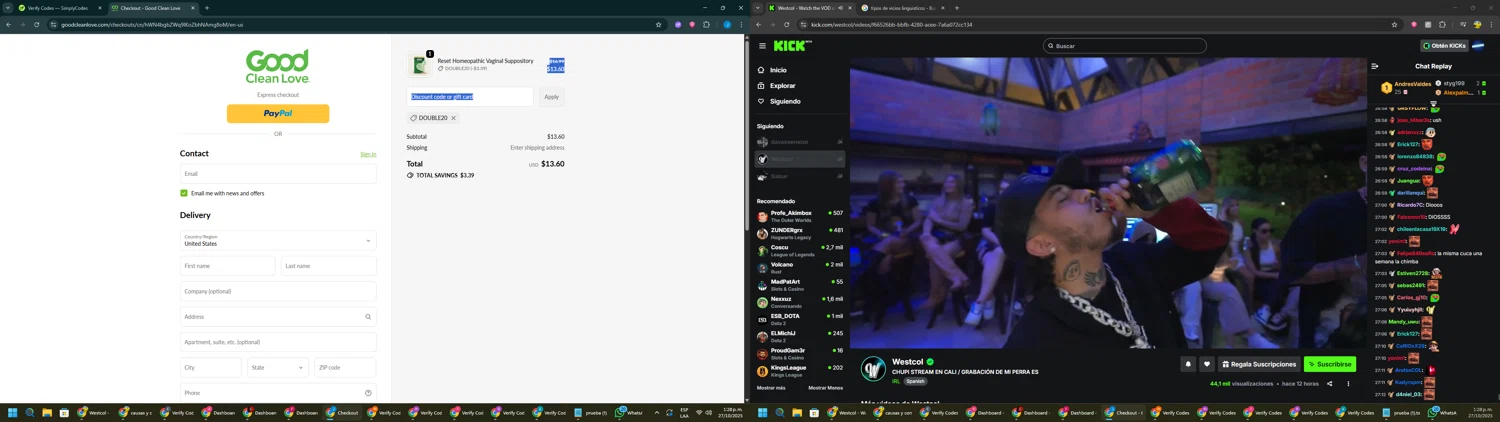Image resolution: width=1500 pixels, height=422 pixels.
Task: Open the State dropdown in Delivery
Action: pyautogui.click(x=278, y=367)
